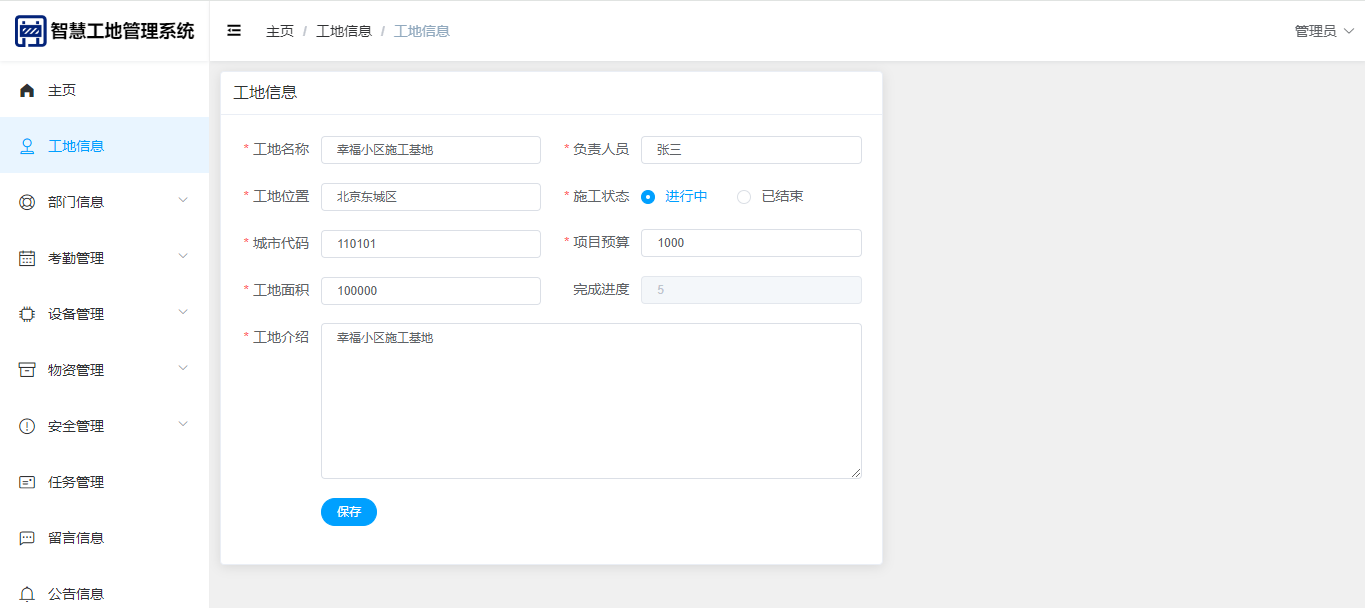Click the 保存 button
The height and width of the screenshot is (608, 1365).
[x=349, y=512]
